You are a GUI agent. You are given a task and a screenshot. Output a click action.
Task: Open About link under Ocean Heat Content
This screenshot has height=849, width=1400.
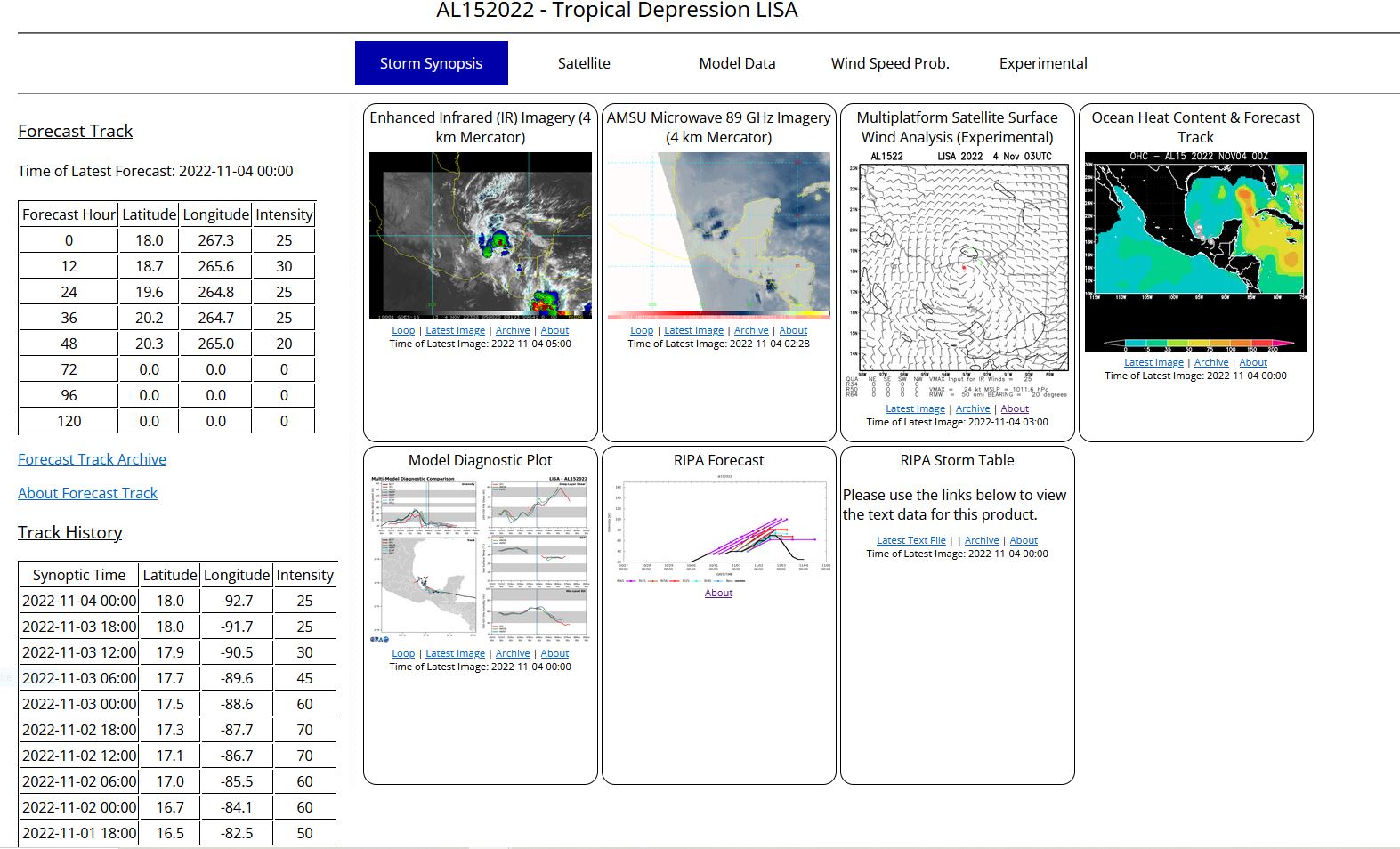coord(1253,362)
